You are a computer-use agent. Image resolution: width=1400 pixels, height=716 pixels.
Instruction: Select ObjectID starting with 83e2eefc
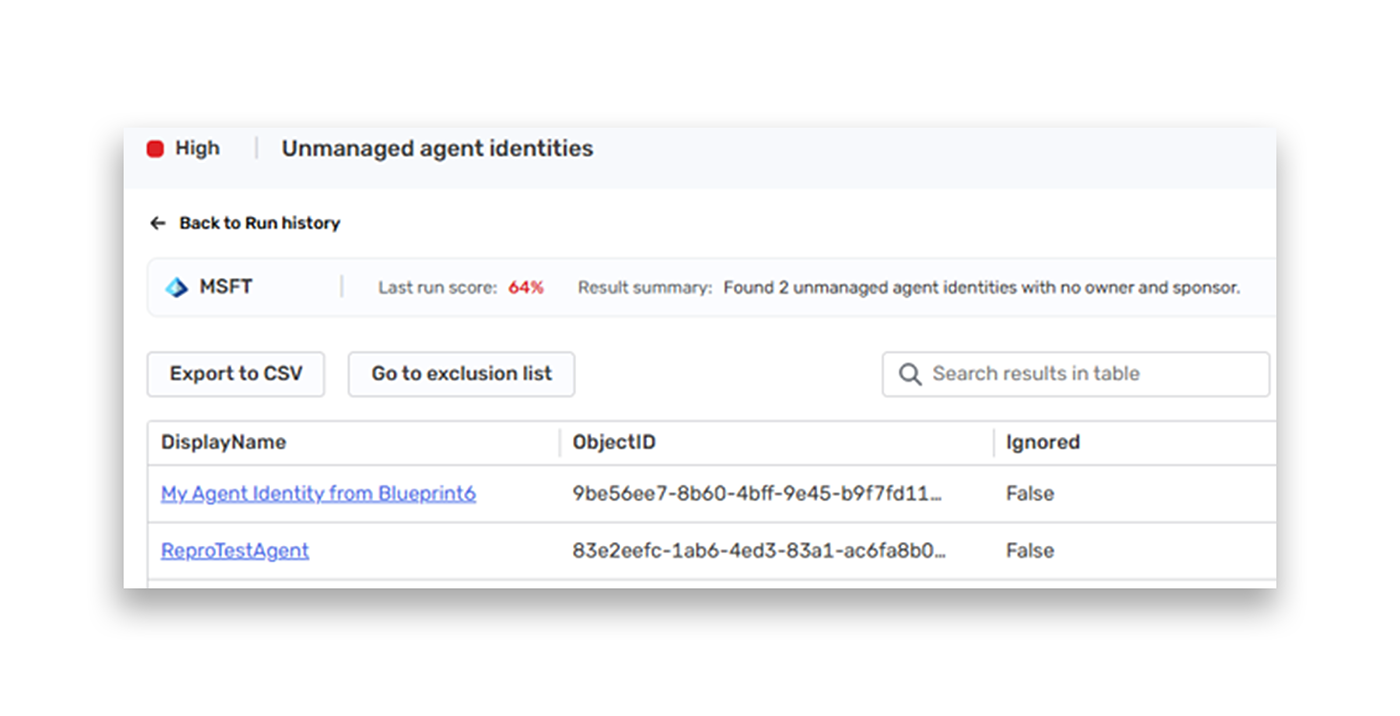[x=759, y=551]
